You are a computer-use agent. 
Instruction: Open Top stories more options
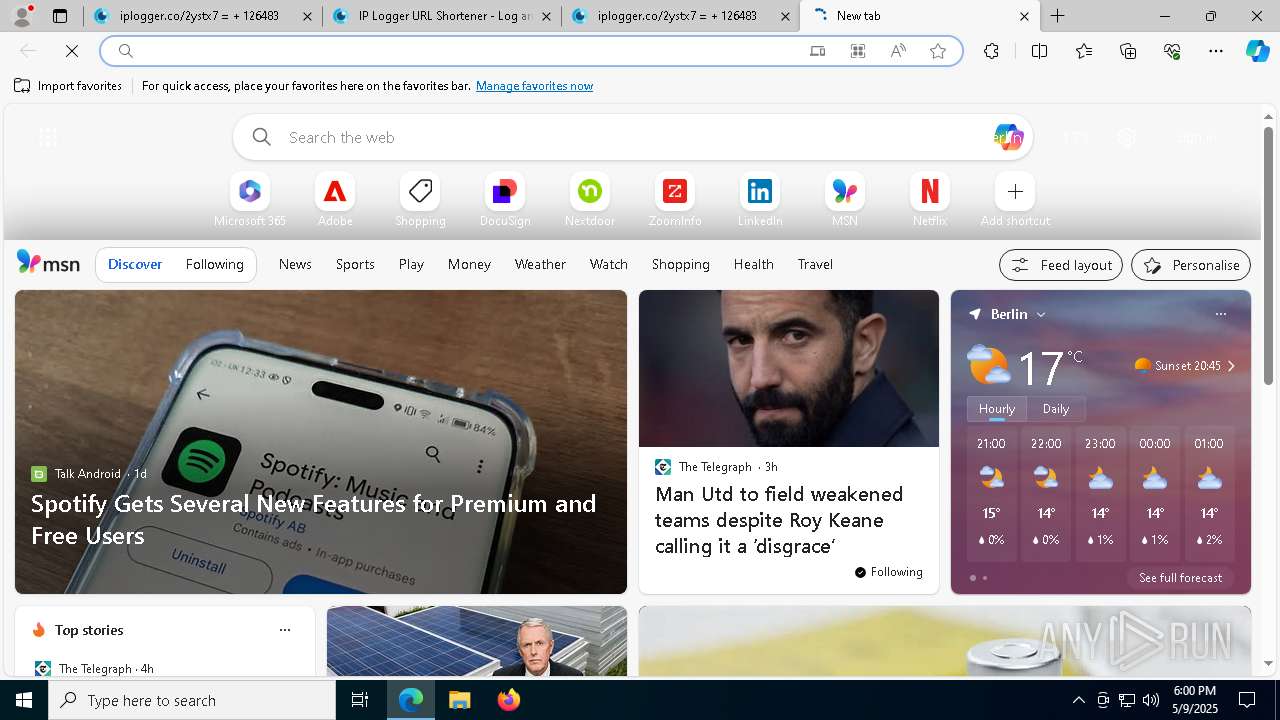click(x=285, y=630)
